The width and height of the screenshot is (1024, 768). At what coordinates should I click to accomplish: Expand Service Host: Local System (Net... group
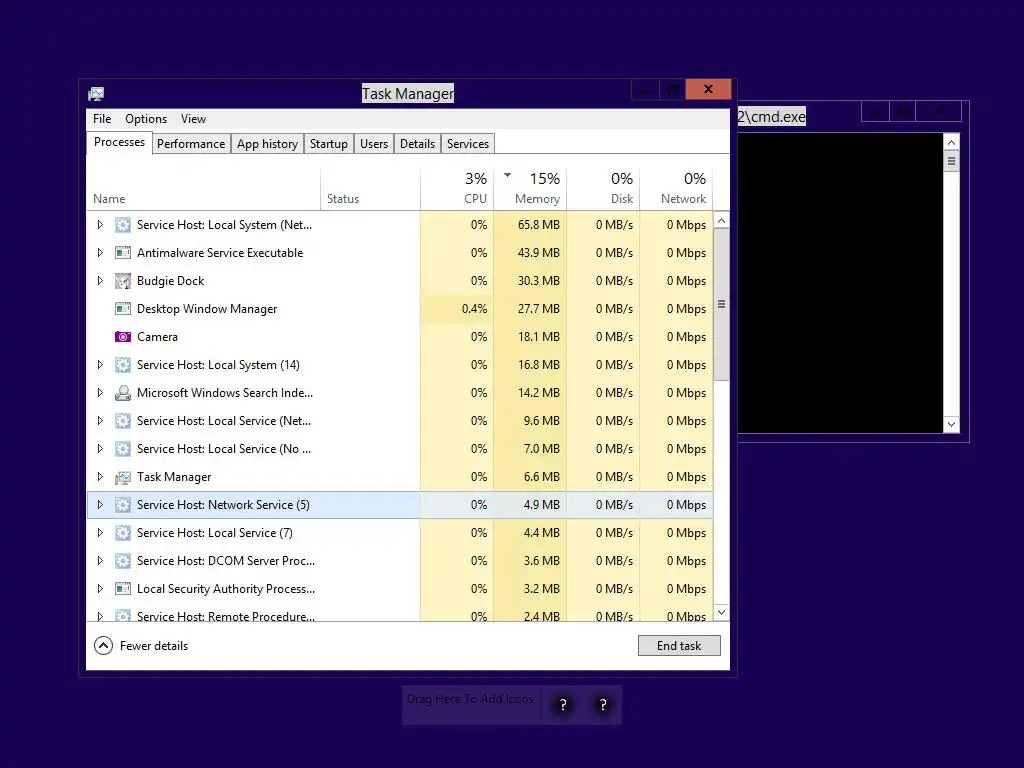coord(100,225)
